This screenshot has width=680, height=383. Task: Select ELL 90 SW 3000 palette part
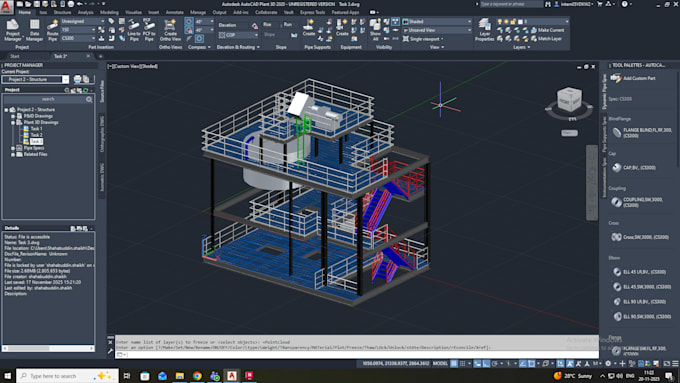point(642,317)
